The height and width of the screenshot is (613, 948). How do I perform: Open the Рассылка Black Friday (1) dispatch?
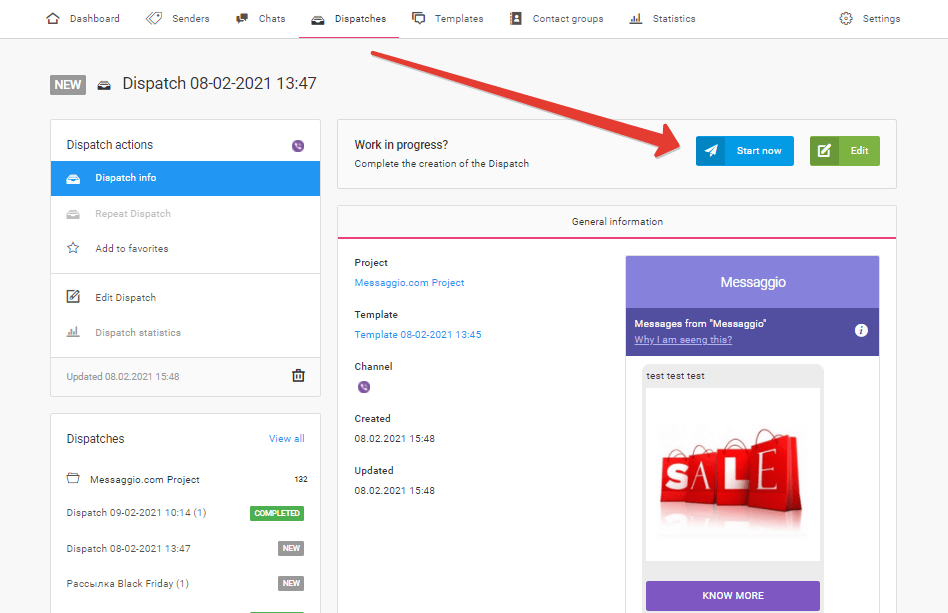click(x=128, y=583)
